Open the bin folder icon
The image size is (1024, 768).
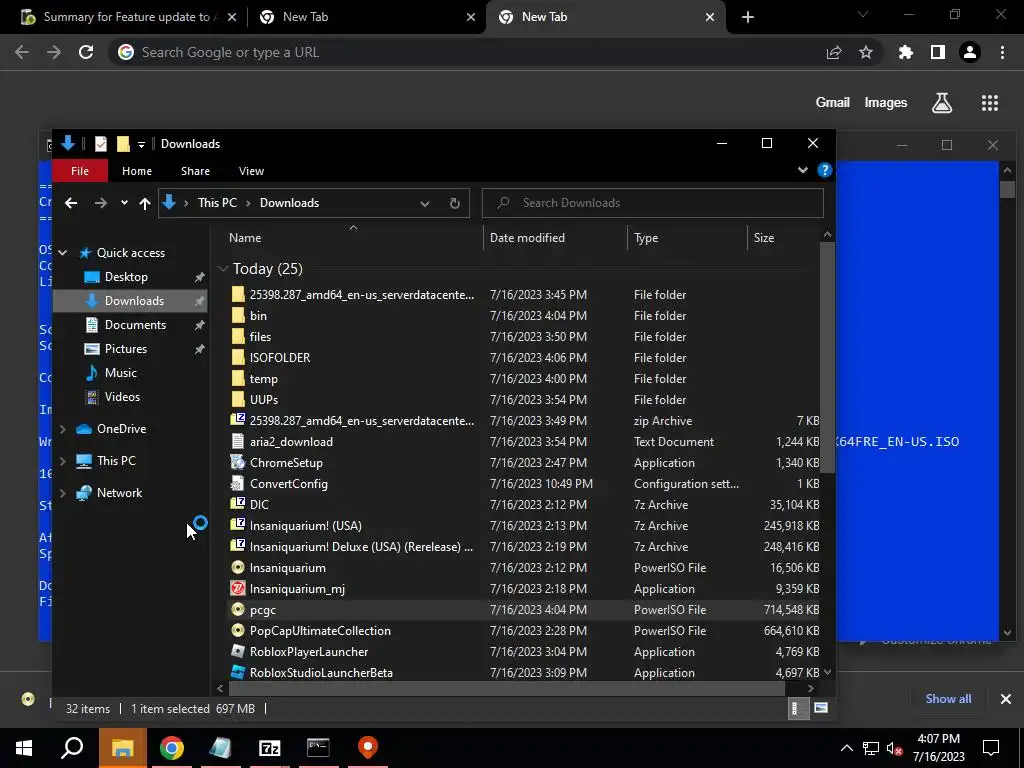coord(238,315)
